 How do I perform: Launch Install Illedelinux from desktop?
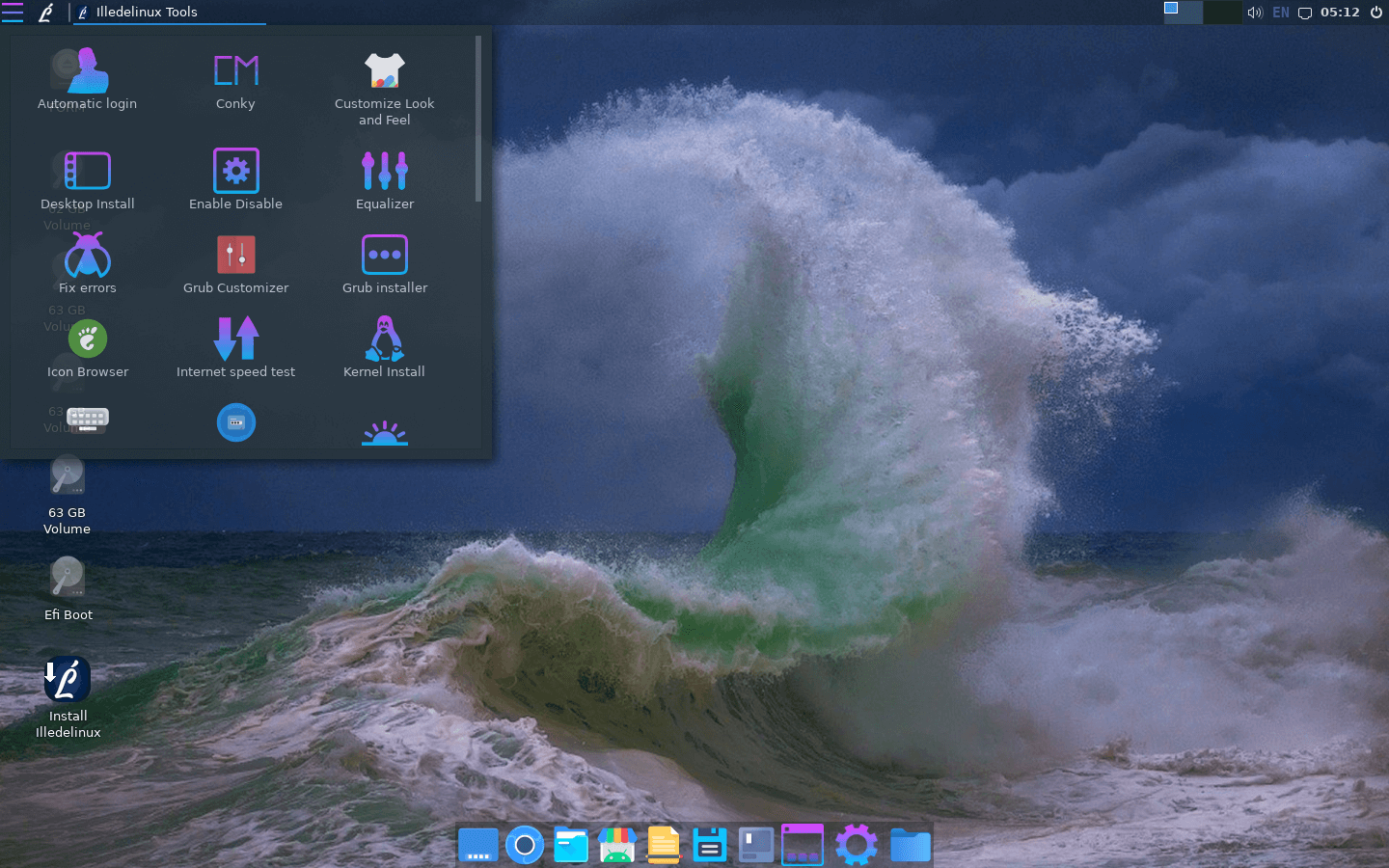pyautogui.click(x=68, y=697)
